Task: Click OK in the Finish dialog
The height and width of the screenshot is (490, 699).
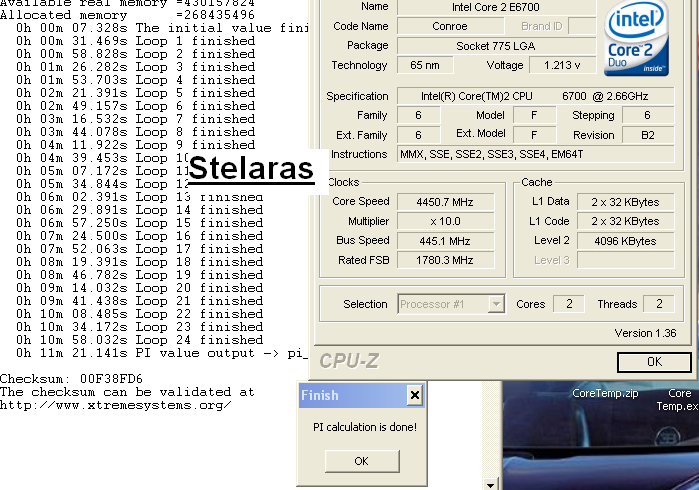Action: [x=362, y=461]
